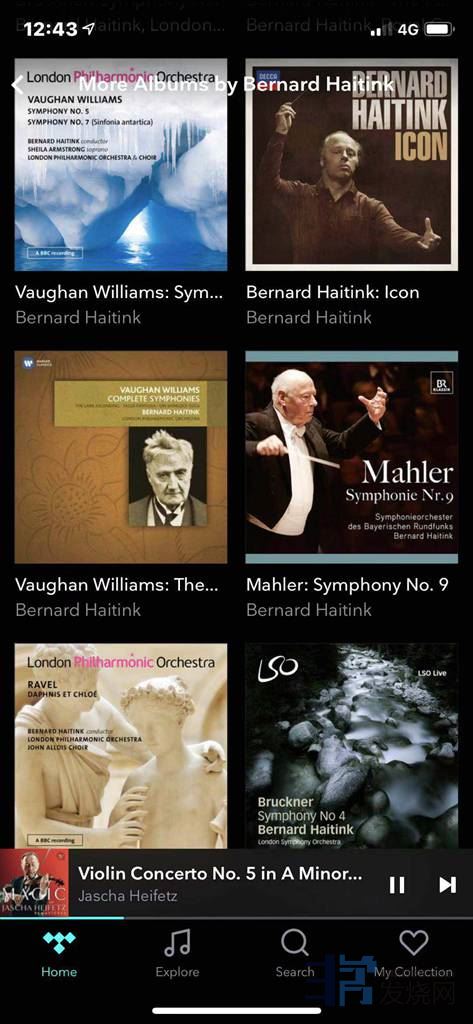Open the Ravel Daphnis et Chloé cover
Viewport: 473px width, 1024px height.
pos(121,746)
